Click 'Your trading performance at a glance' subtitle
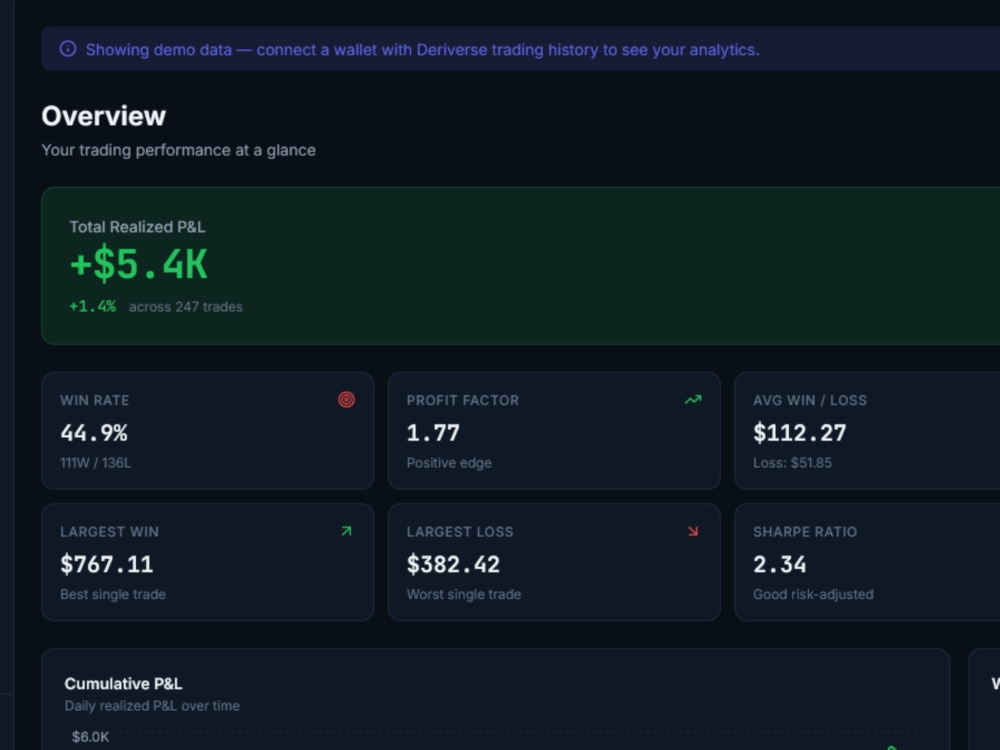 tap(179, 150)
